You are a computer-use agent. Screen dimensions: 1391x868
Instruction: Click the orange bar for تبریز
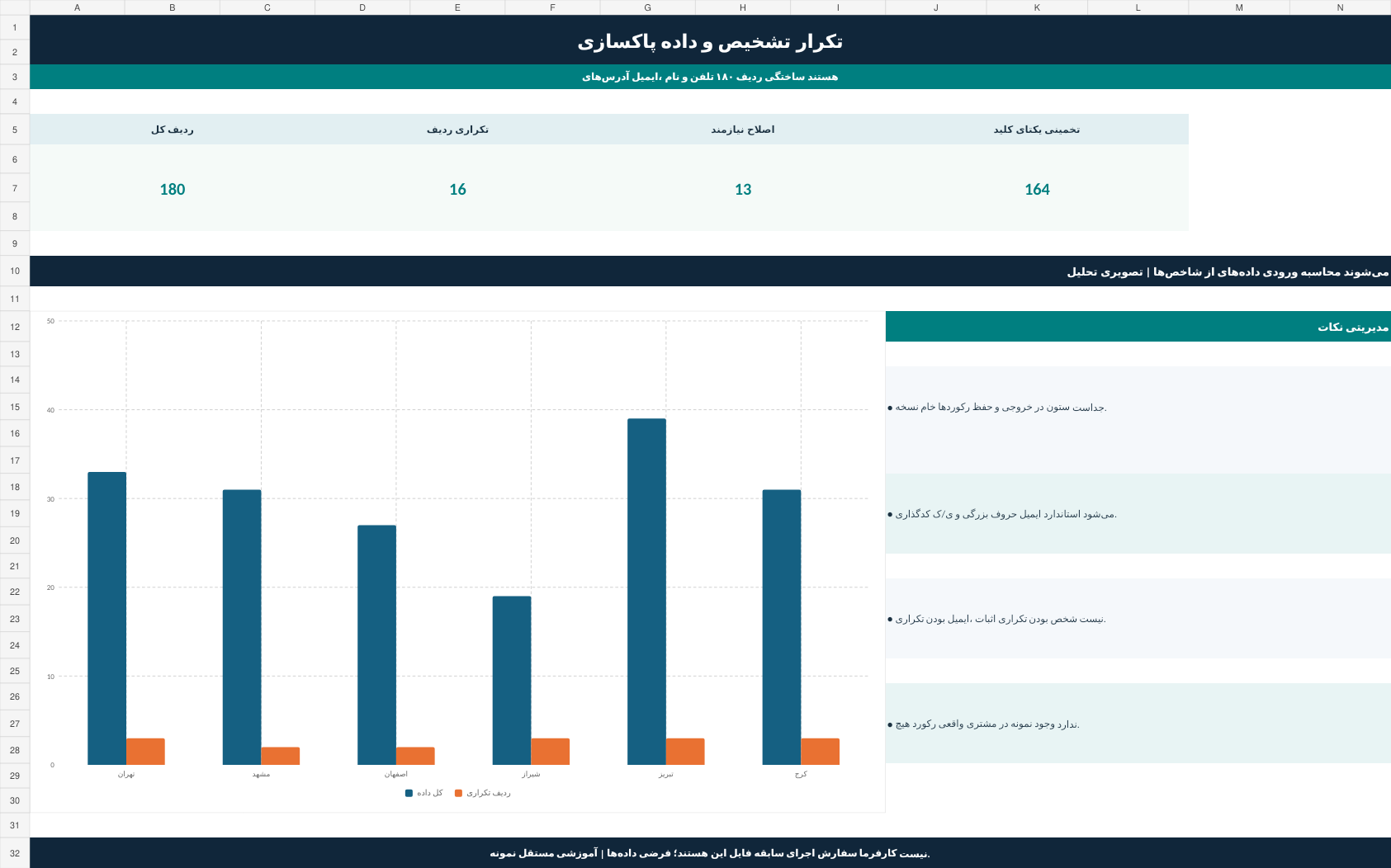click(x=685, y=752)
